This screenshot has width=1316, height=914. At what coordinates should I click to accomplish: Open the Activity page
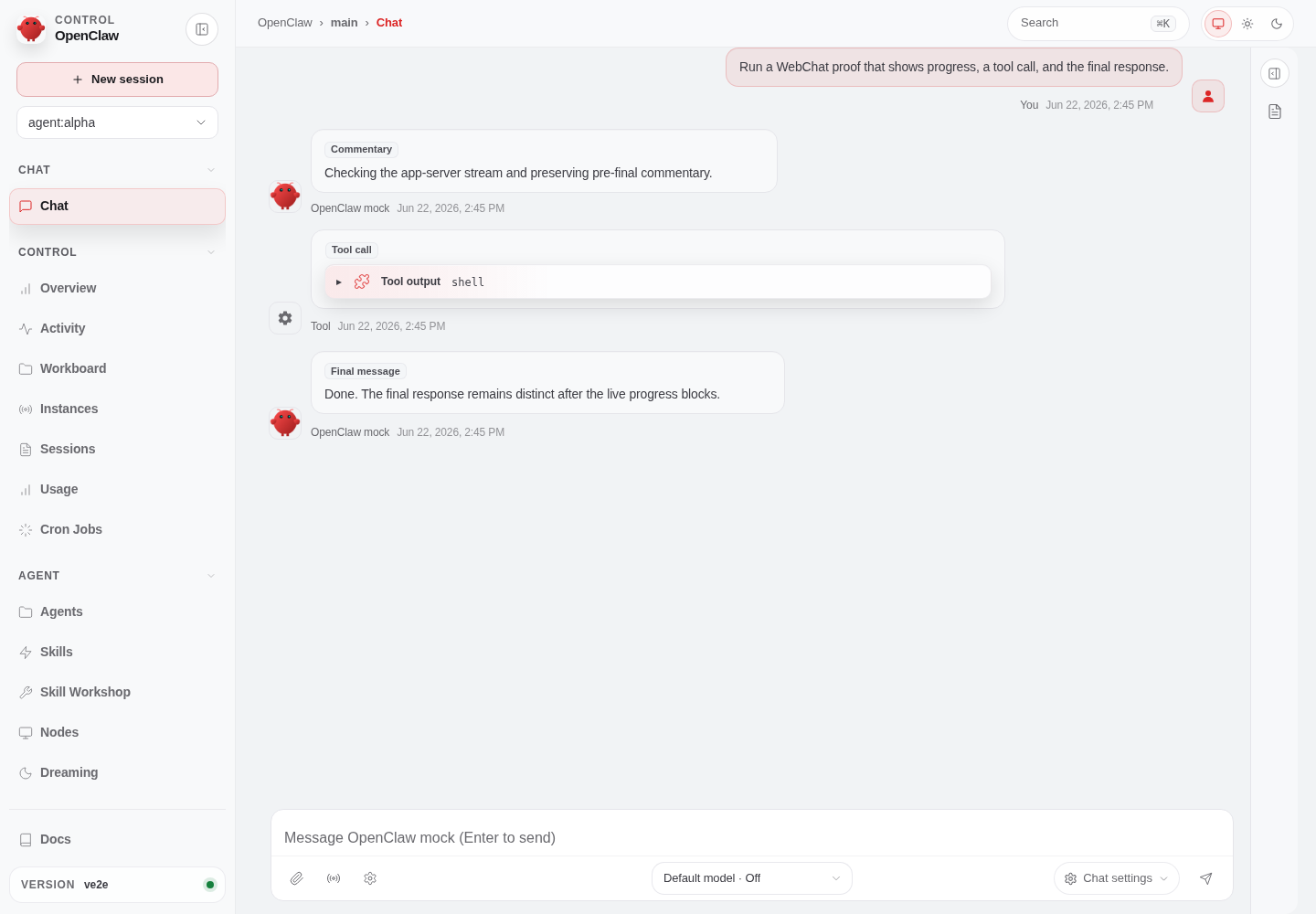(x=117, y=328)
